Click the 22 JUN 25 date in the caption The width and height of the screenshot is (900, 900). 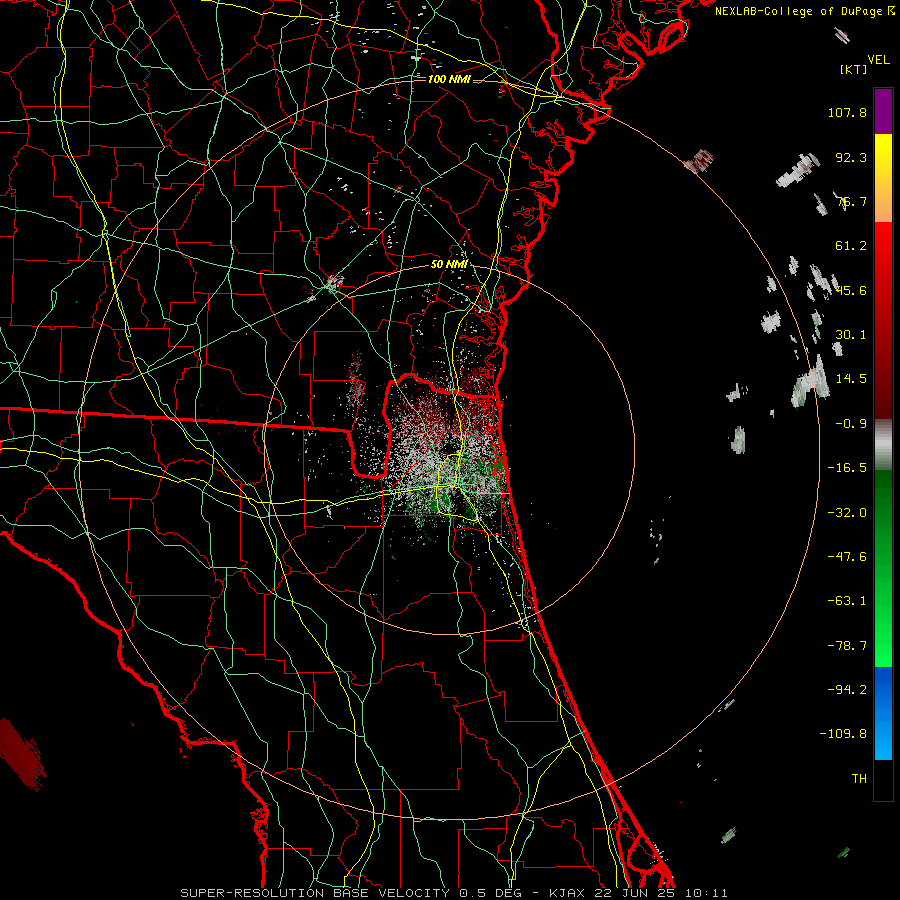click(x=635, y=893)
